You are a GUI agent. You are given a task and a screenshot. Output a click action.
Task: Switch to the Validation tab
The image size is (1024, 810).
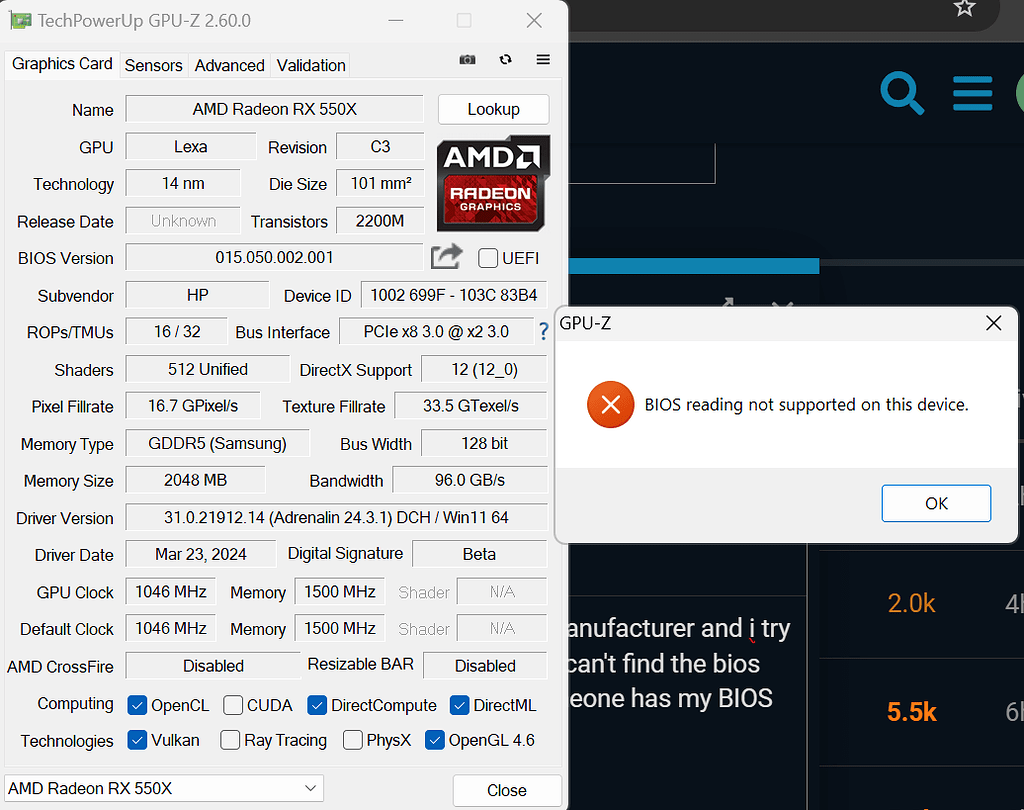pos(311,65)
